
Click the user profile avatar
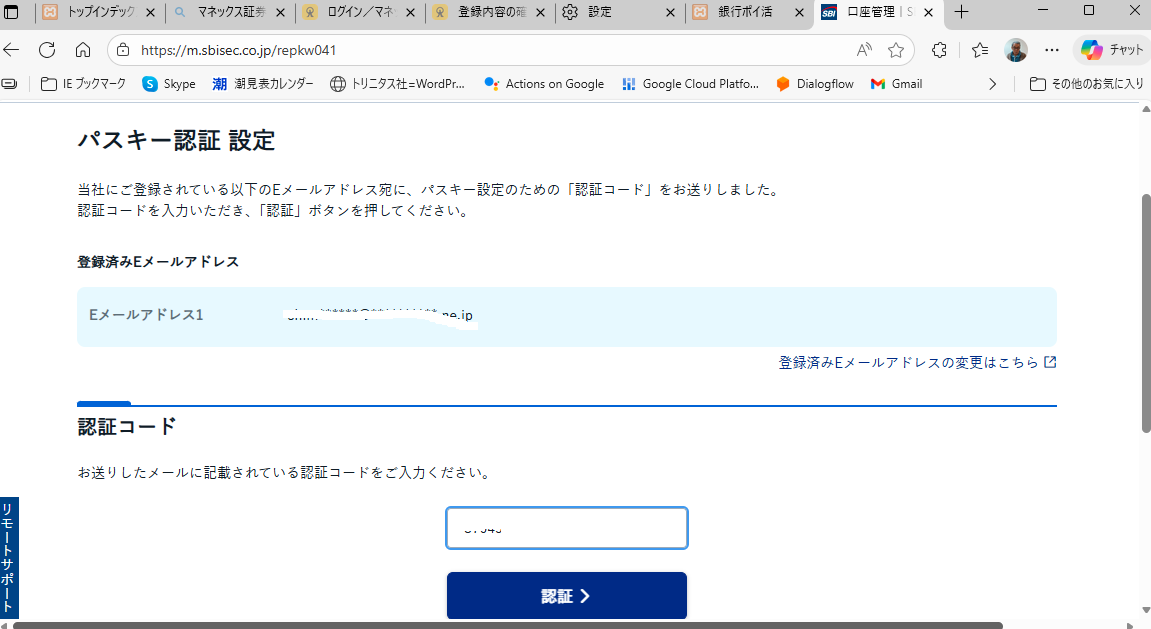click(1016, 50)
